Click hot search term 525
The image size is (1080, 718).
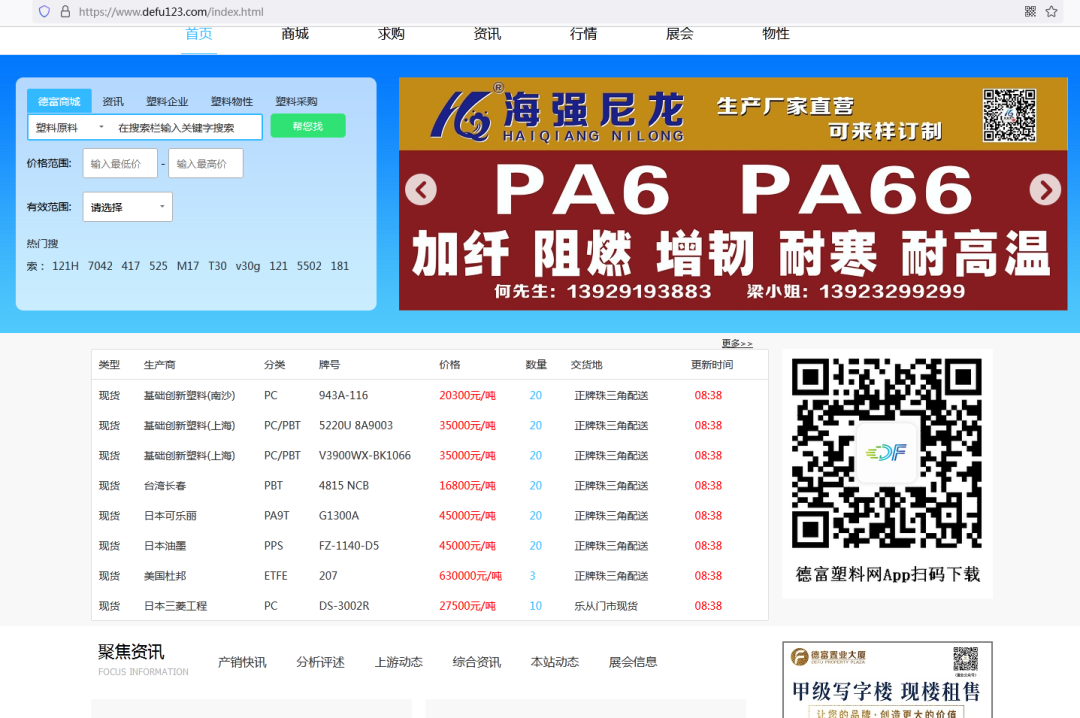158,266
